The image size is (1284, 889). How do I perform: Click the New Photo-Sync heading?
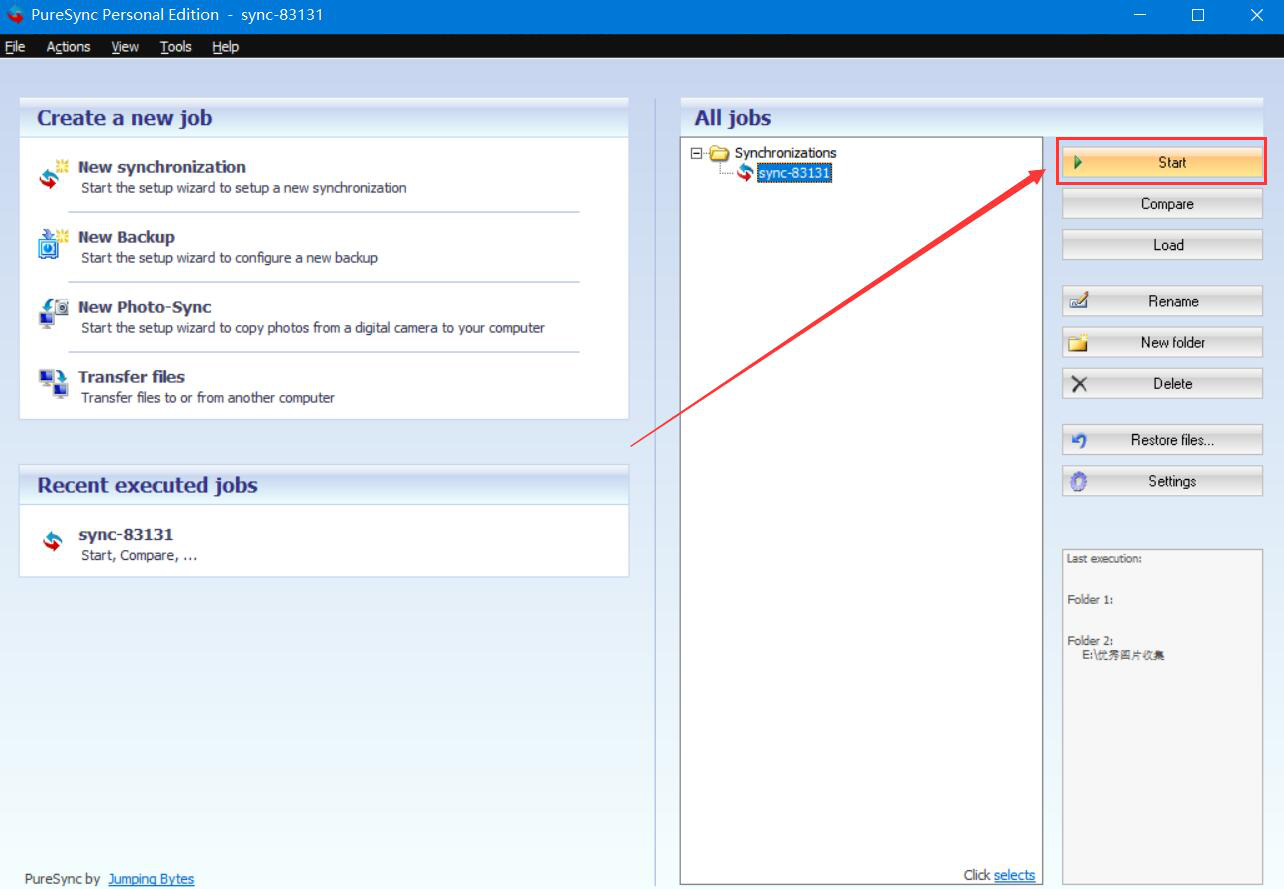pos(145,307)
